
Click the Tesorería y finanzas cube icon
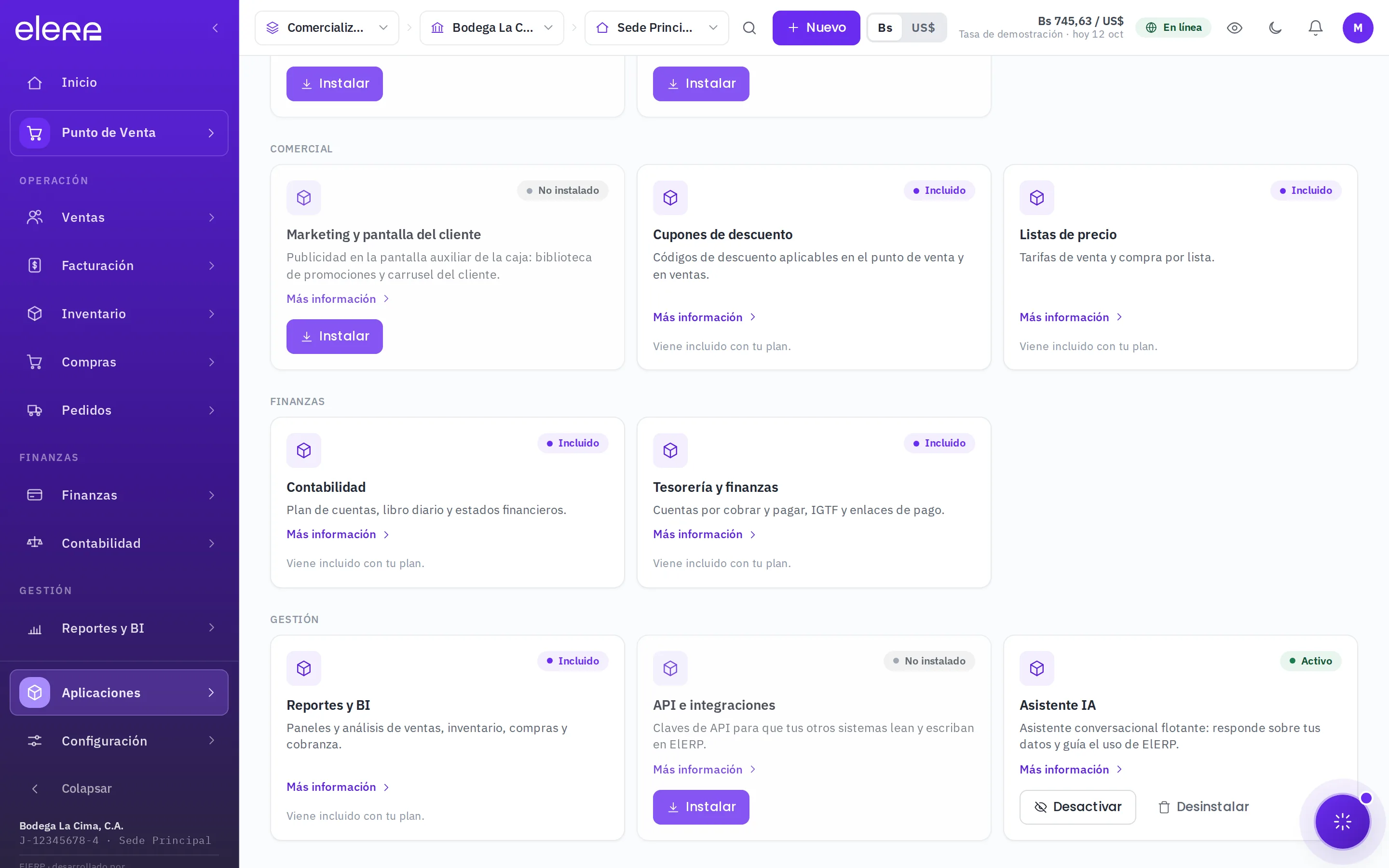[670, 450]
